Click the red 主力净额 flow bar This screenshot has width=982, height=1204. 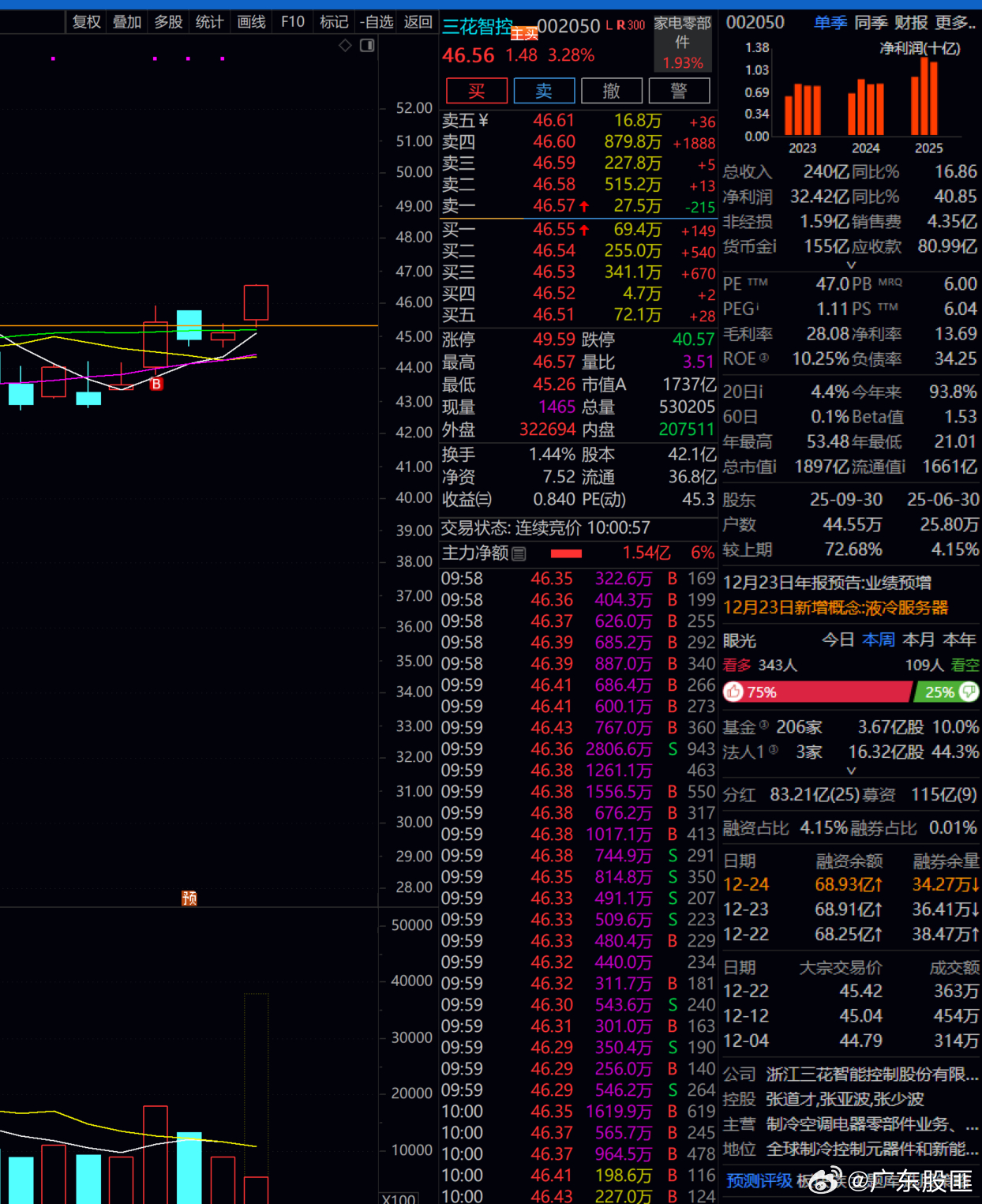(x=566, y=553)
